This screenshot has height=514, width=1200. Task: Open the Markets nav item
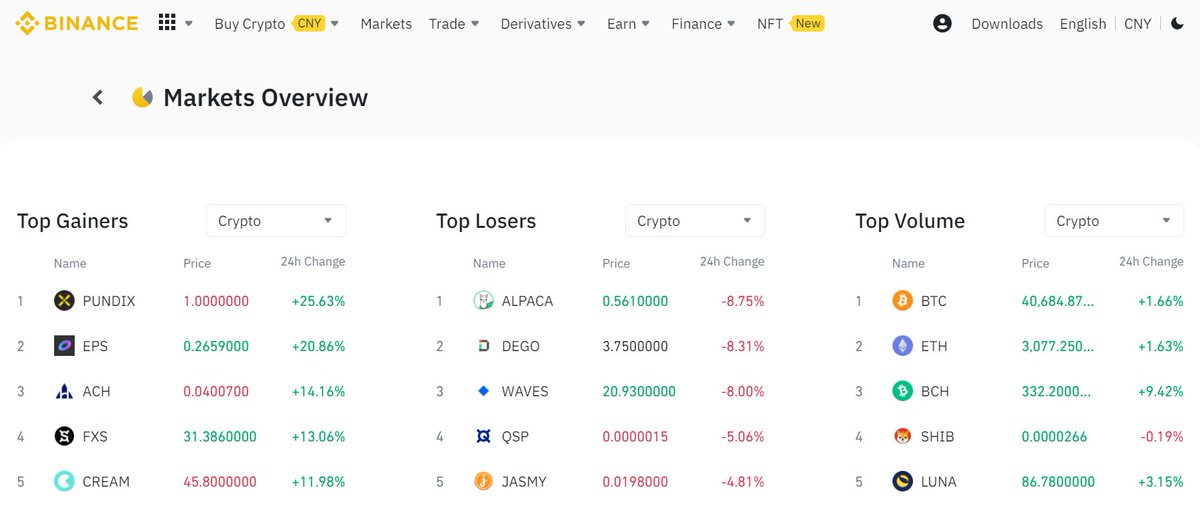[x=386, y=23]
